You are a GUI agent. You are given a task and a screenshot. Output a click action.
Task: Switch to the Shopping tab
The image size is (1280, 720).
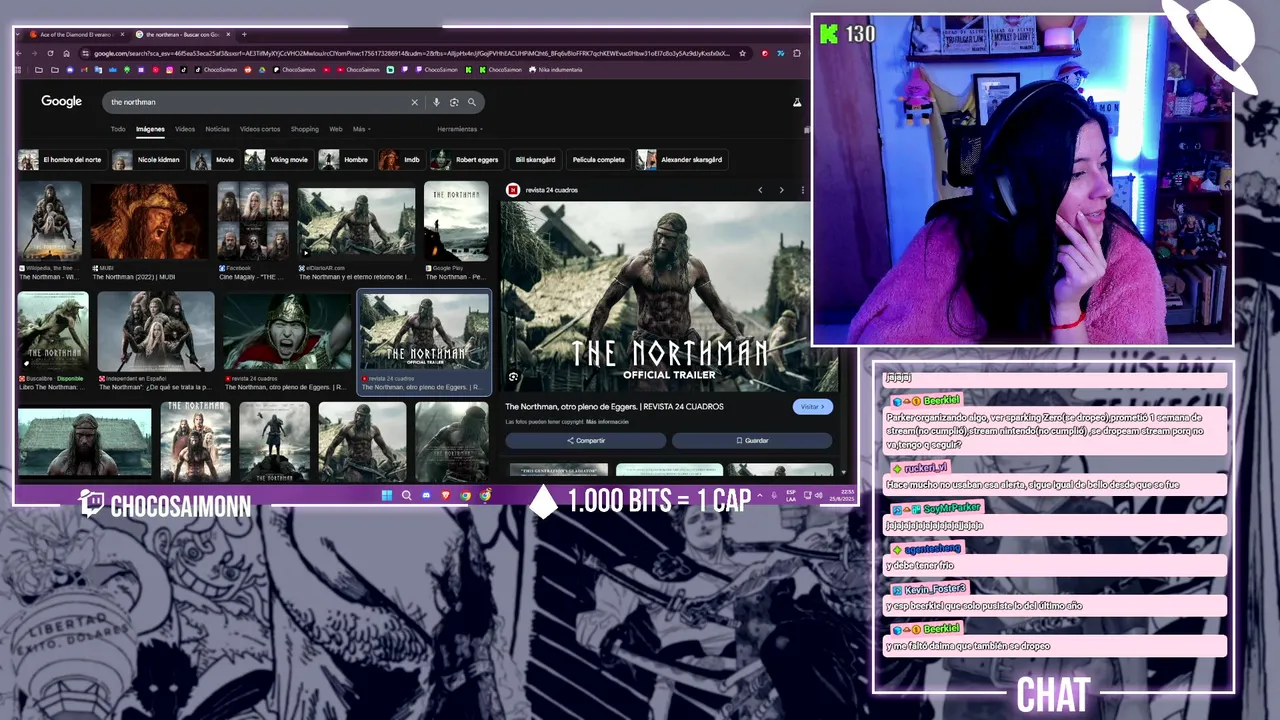(x=305, y=129)
